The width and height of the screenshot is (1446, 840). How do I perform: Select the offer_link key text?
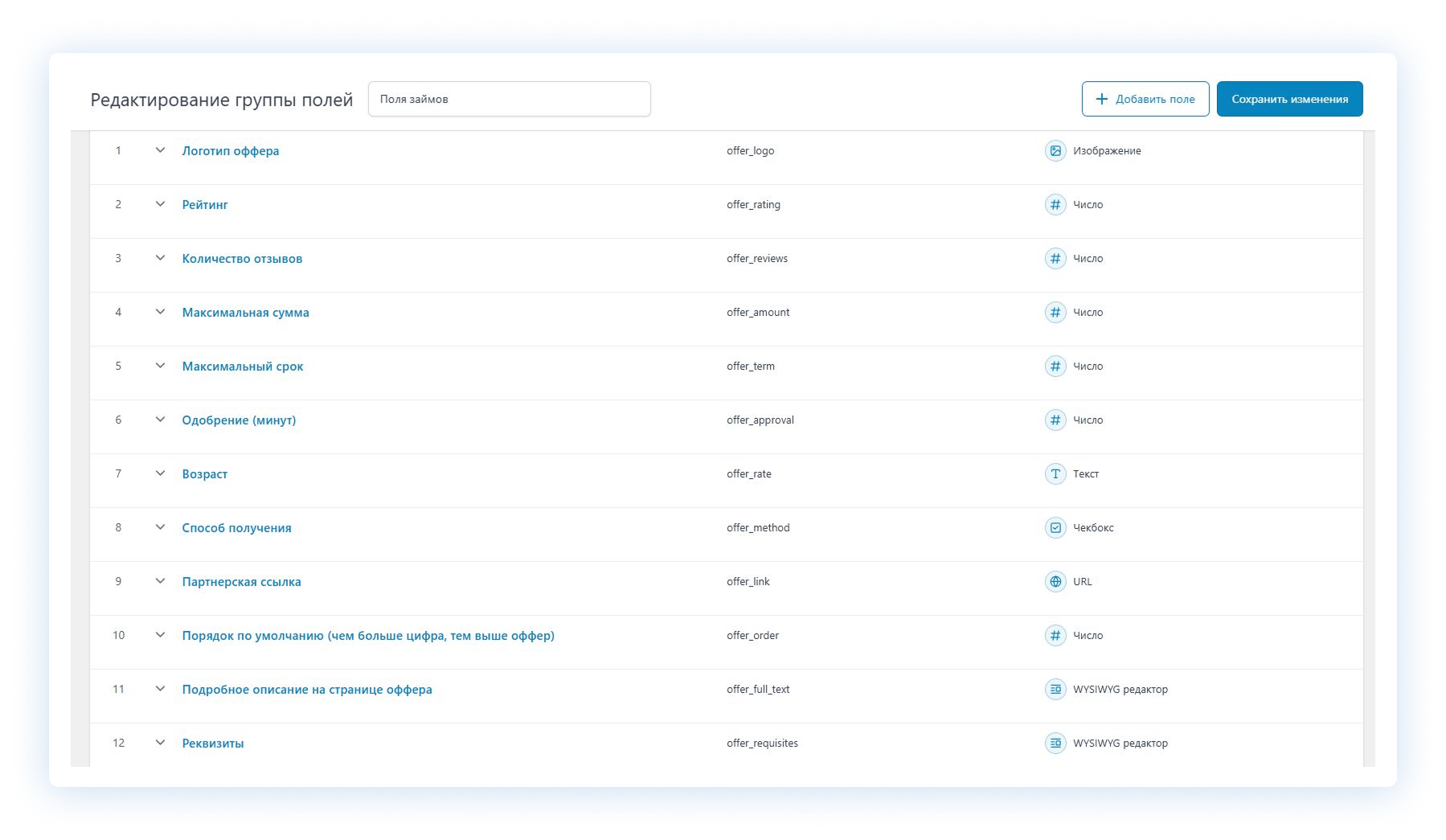(x=748, y=582)
